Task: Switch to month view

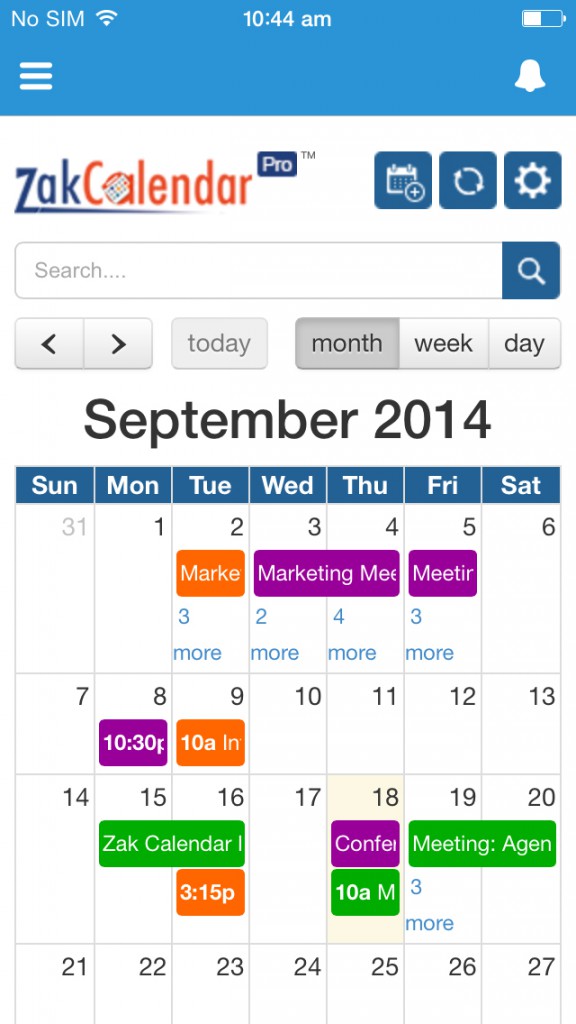Action: (x=347, y=344)
